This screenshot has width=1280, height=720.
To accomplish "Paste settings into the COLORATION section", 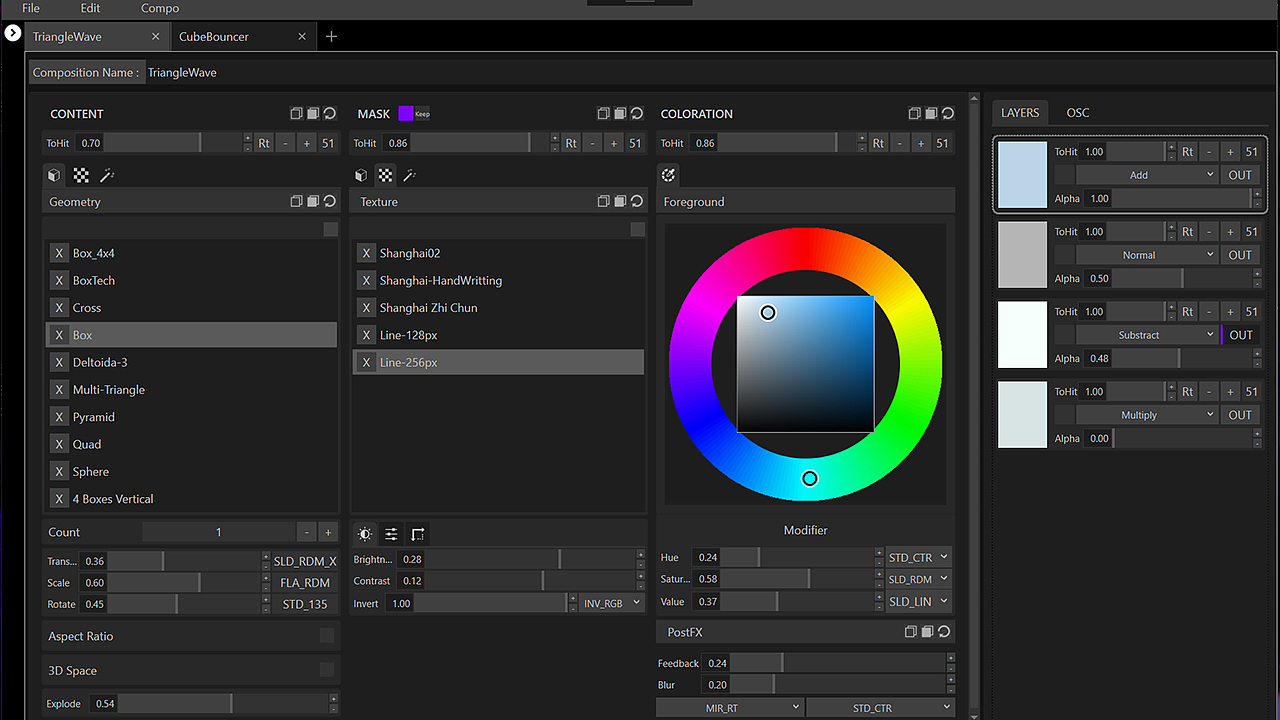I will 931,114.
